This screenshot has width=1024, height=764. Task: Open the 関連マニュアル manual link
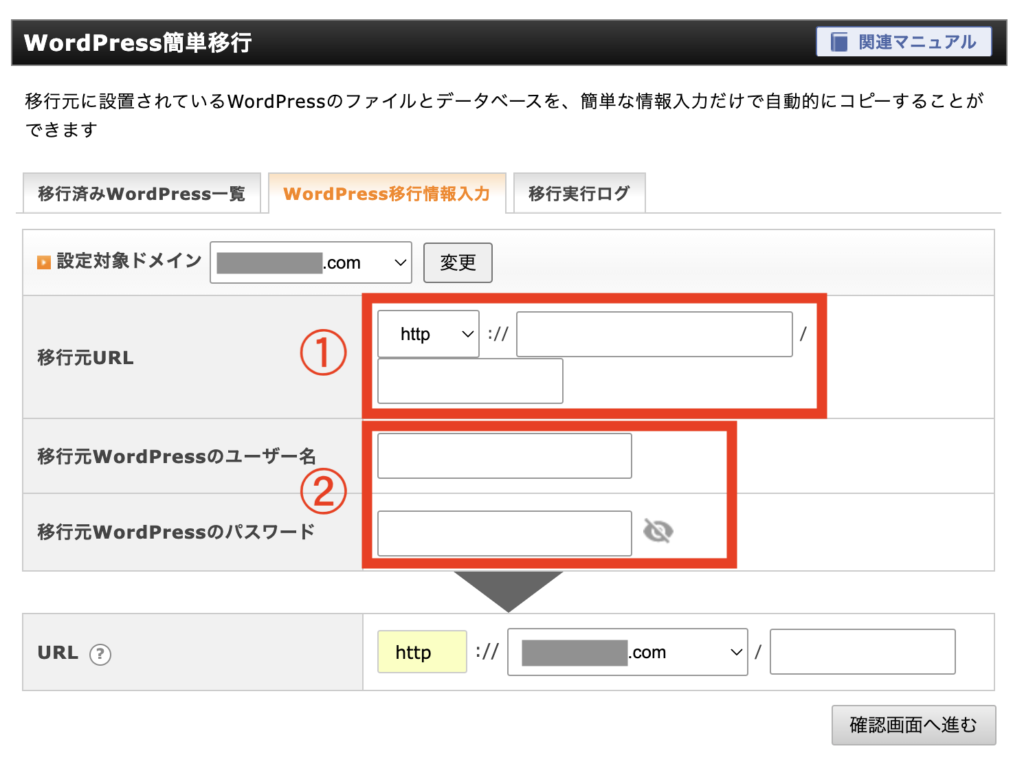[903, 42]
